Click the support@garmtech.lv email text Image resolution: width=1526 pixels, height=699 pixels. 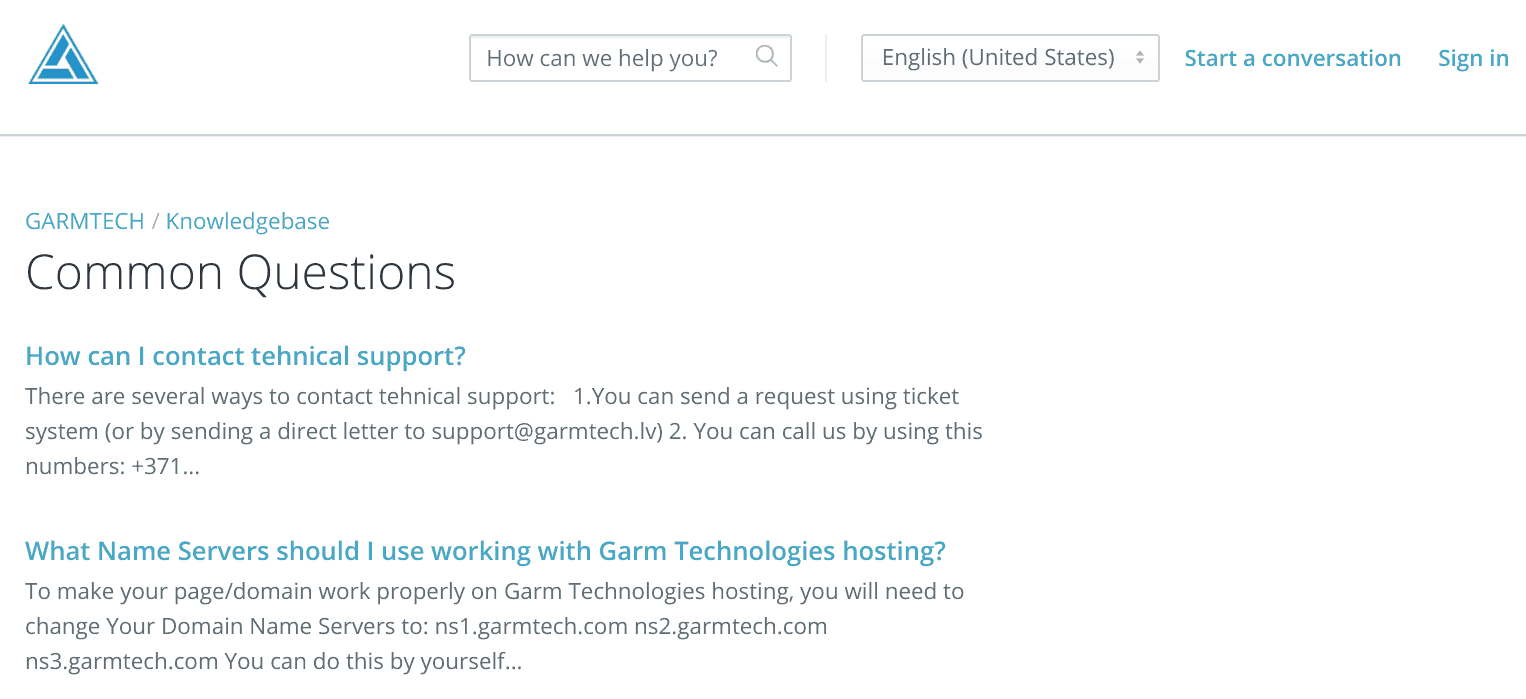coord(547,432)
